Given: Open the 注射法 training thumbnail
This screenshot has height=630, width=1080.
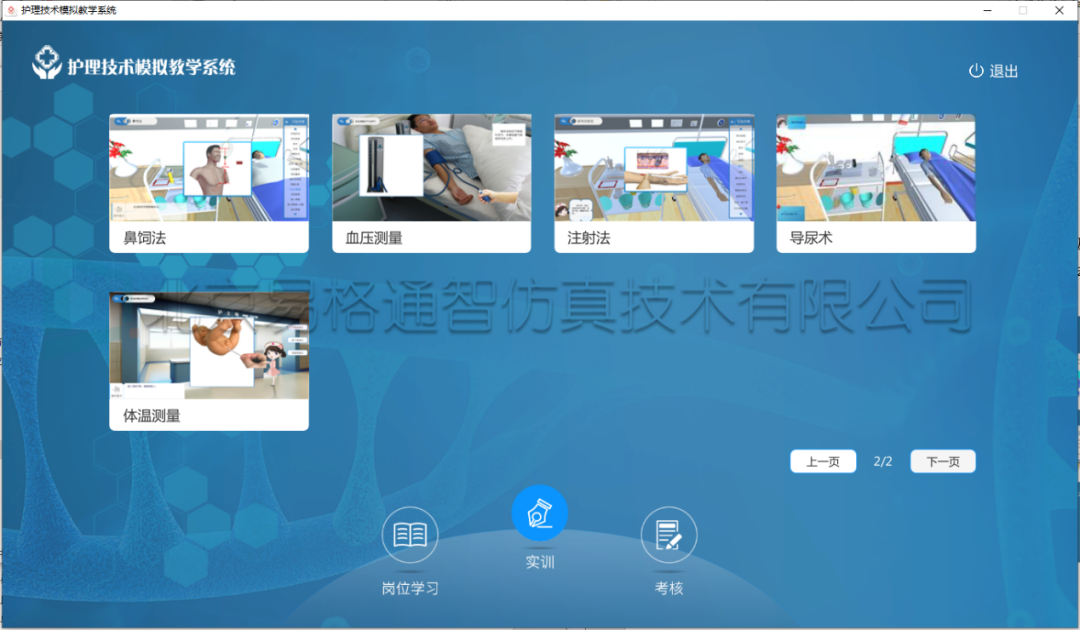Looking at the screenshot, I should (x=654, y=167).
